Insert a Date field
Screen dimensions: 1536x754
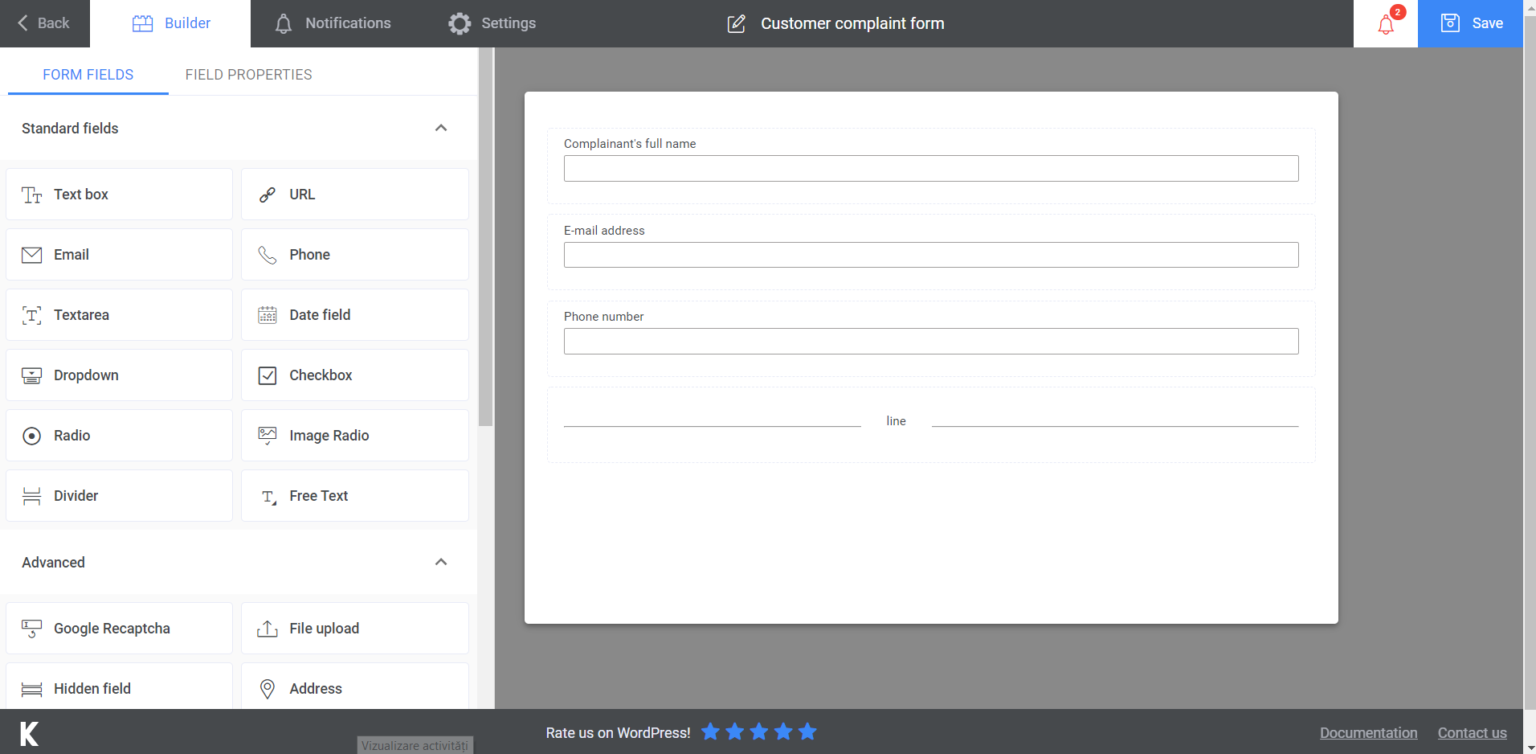click(354, 314)
